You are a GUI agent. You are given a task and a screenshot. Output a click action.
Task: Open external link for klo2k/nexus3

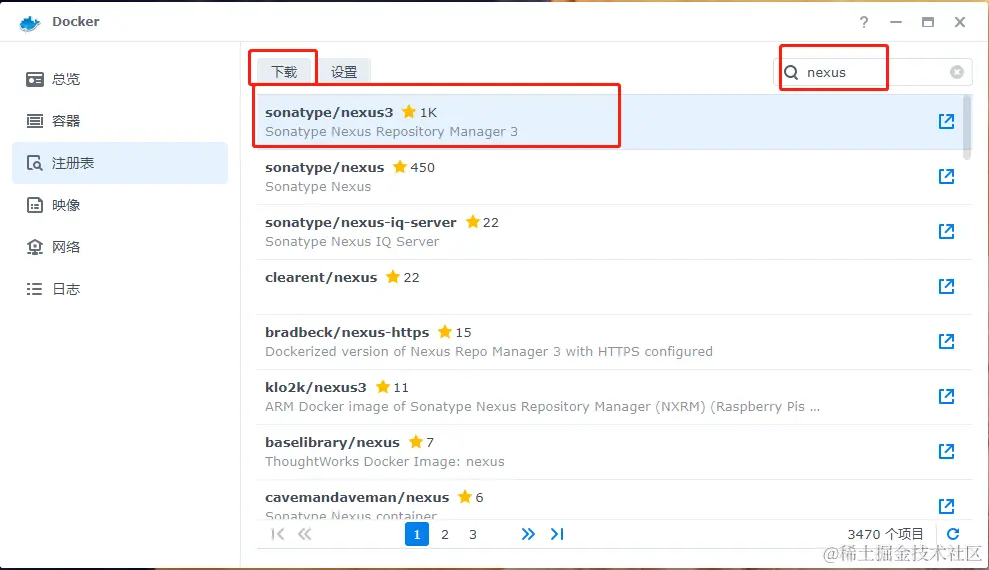click(946, 396)
